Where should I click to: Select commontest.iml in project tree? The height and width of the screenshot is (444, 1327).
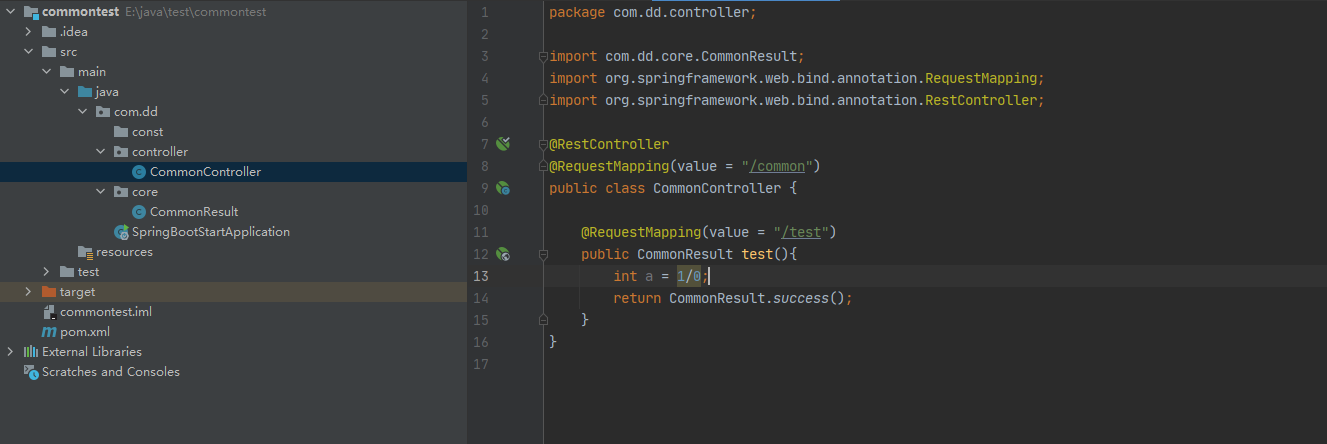233,312
